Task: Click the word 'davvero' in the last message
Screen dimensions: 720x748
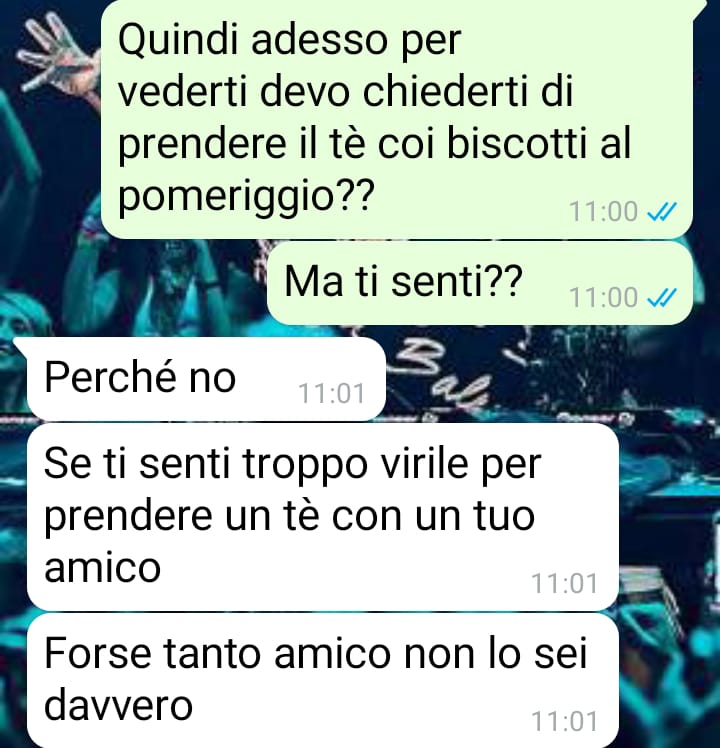Action: (118, 706)
